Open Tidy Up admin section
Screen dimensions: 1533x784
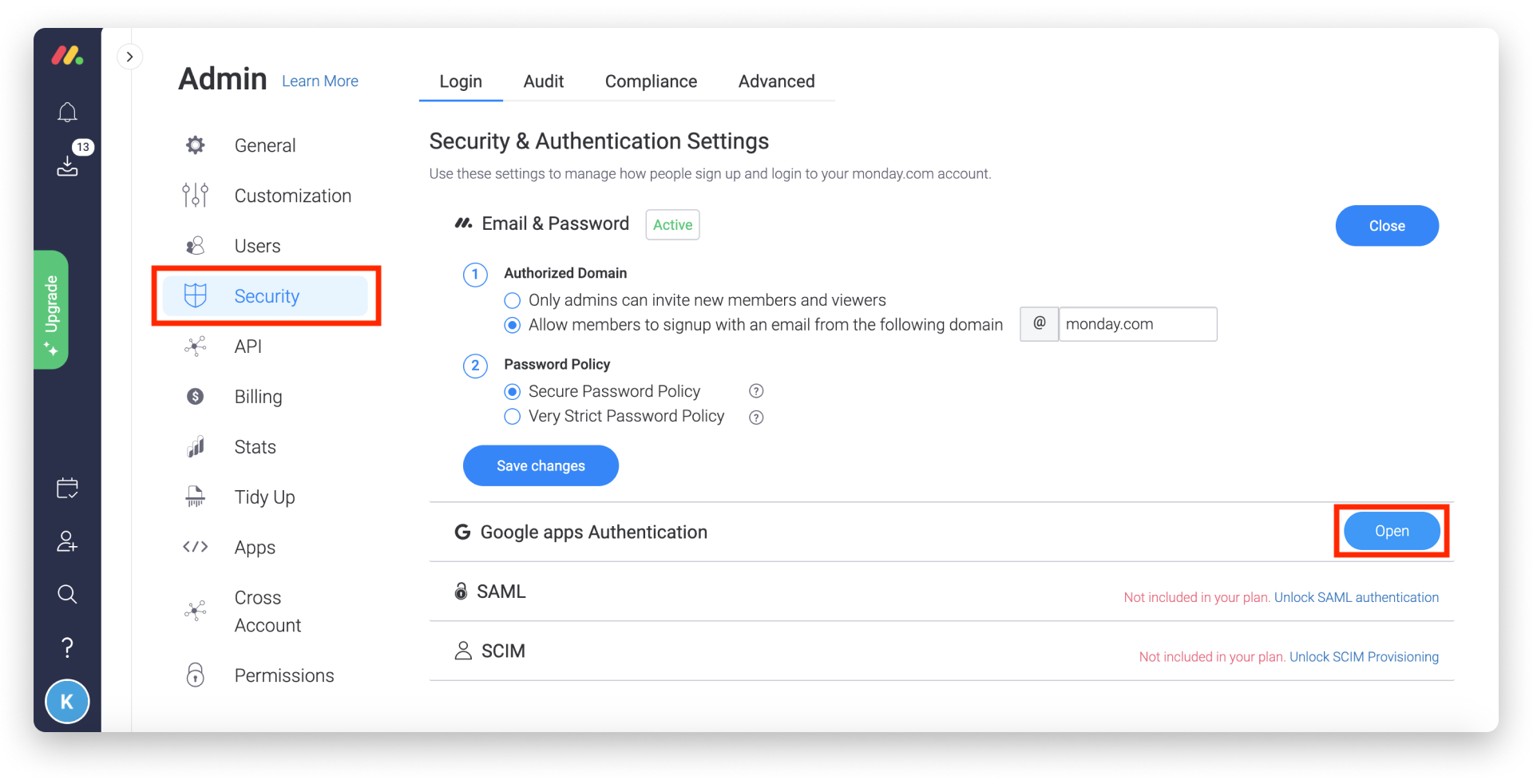(265, 497)
